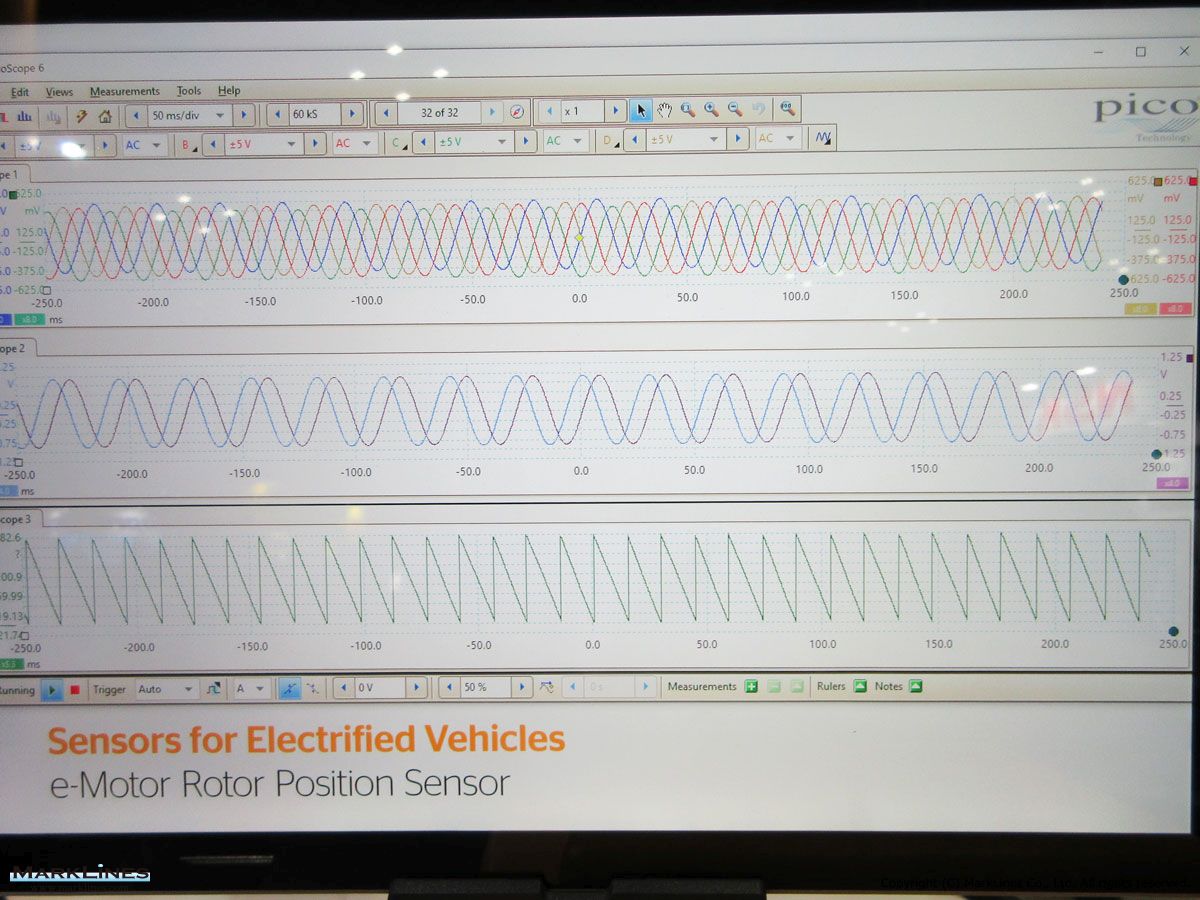1200x900 pixels.
Task: Decrease the x 1 zoom factor
Action: [549, 111]
